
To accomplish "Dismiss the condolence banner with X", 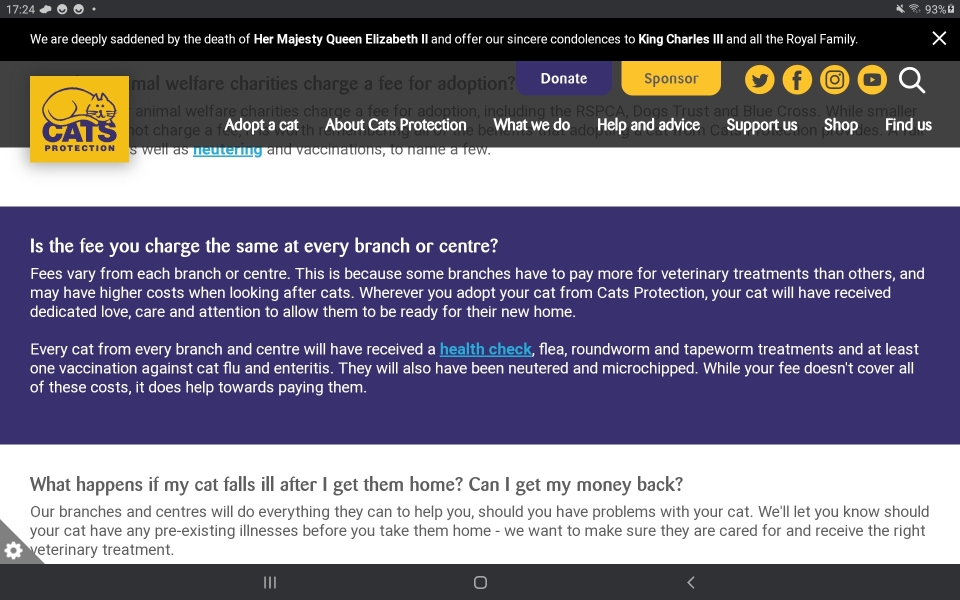I will coord(938,39).
